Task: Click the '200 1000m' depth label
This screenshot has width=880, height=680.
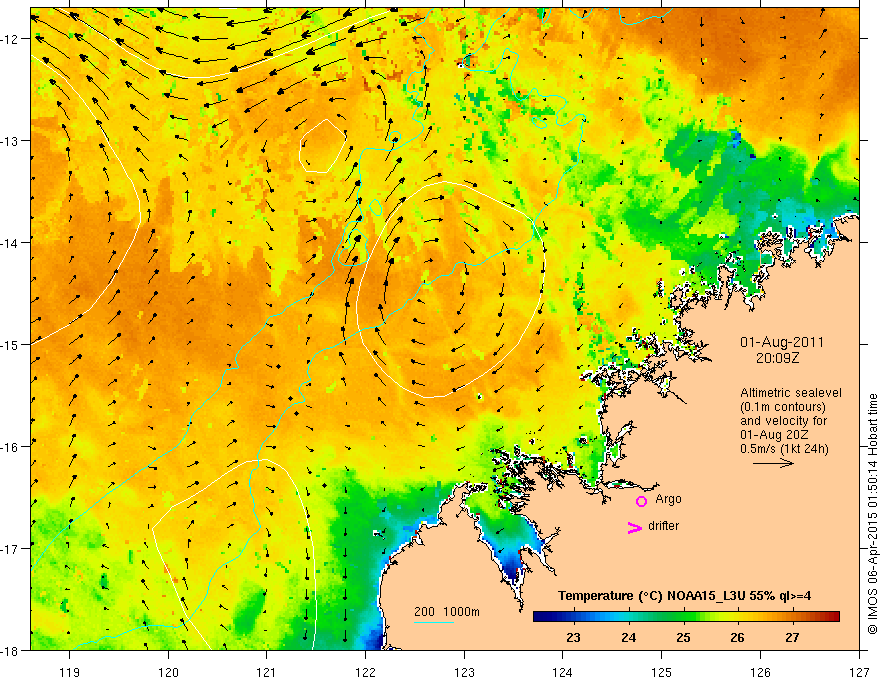Action: (x=447, y=612)
